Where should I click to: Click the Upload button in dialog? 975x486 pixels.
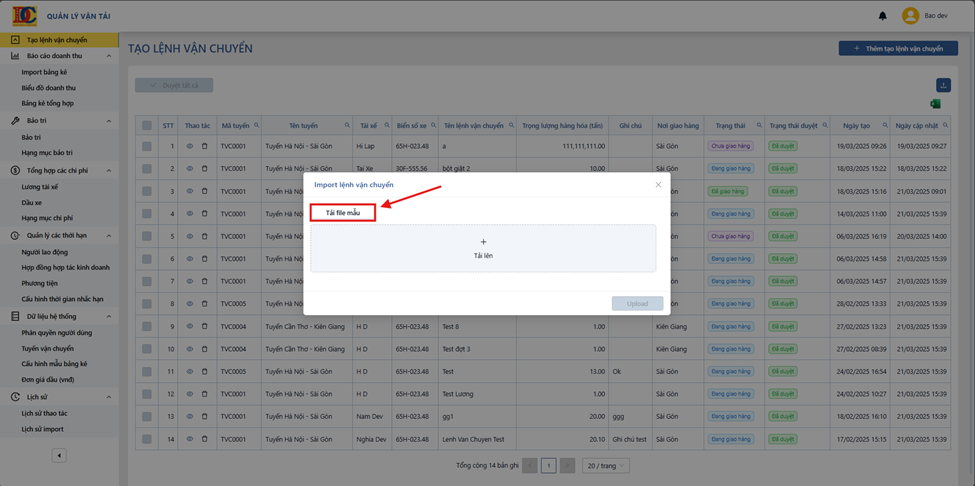pos(637,303)
